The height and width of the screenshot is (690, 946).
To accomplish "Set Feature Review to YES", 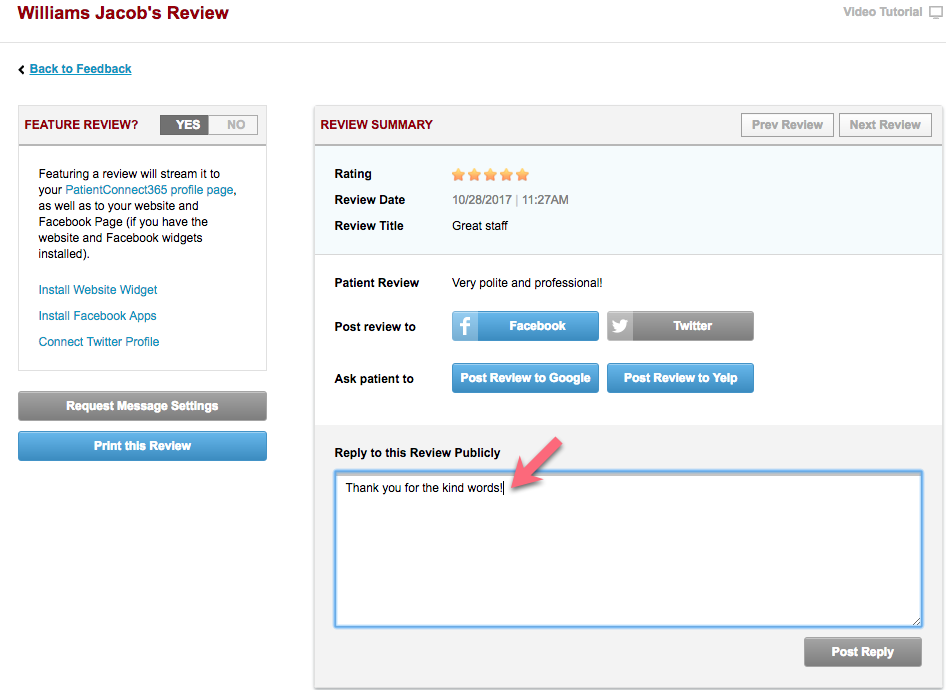I will [x=187, y=125].
